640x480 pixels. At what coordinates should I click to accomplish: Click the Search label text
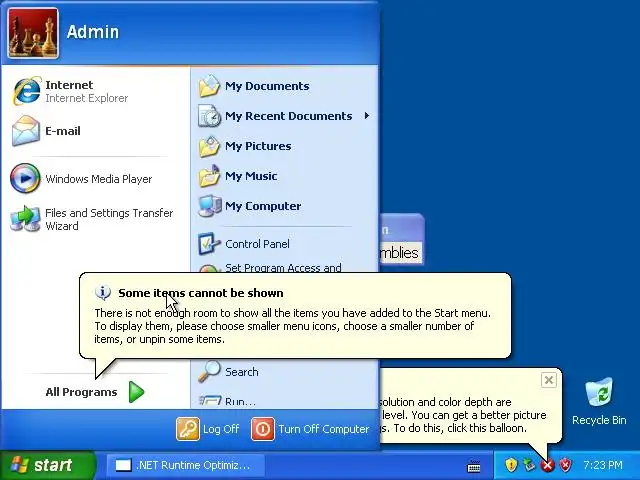click(242, 372)
